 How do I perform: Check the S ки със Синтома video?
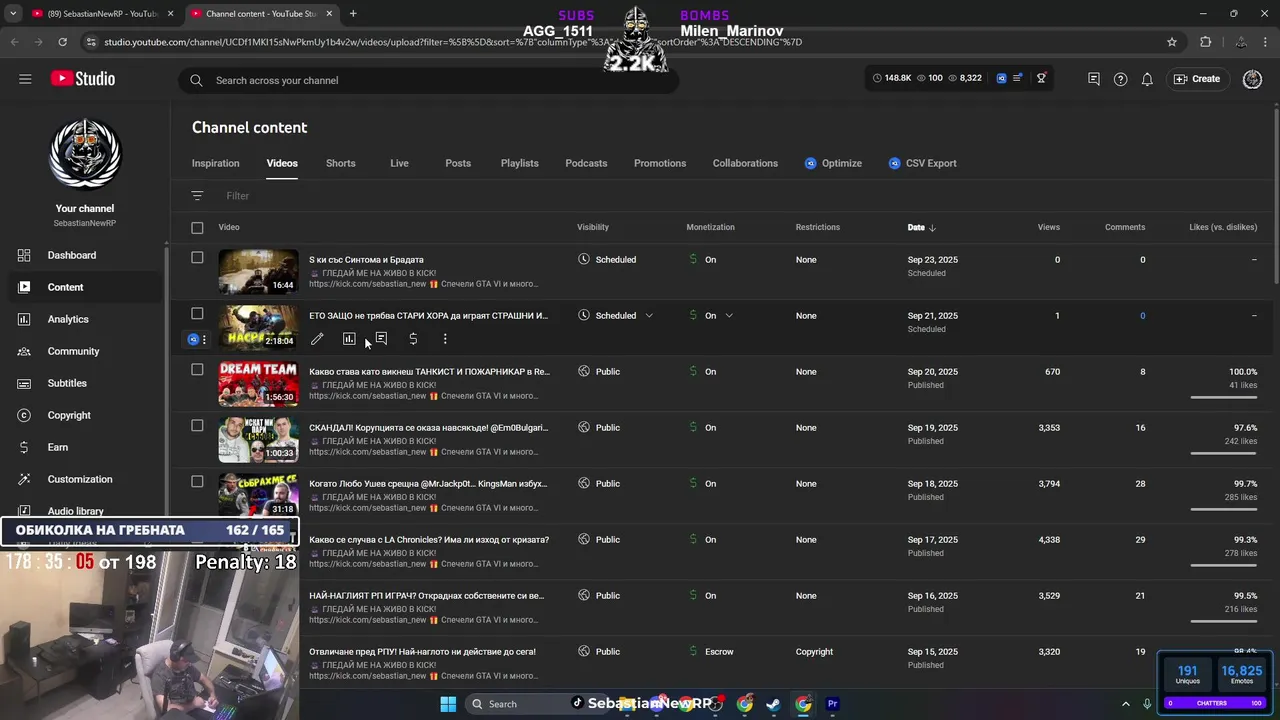coord(197,258)
